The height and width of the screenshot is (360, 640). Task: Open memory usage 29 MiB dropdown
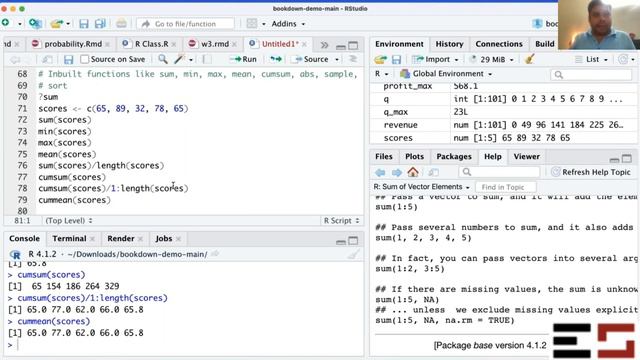492,59
